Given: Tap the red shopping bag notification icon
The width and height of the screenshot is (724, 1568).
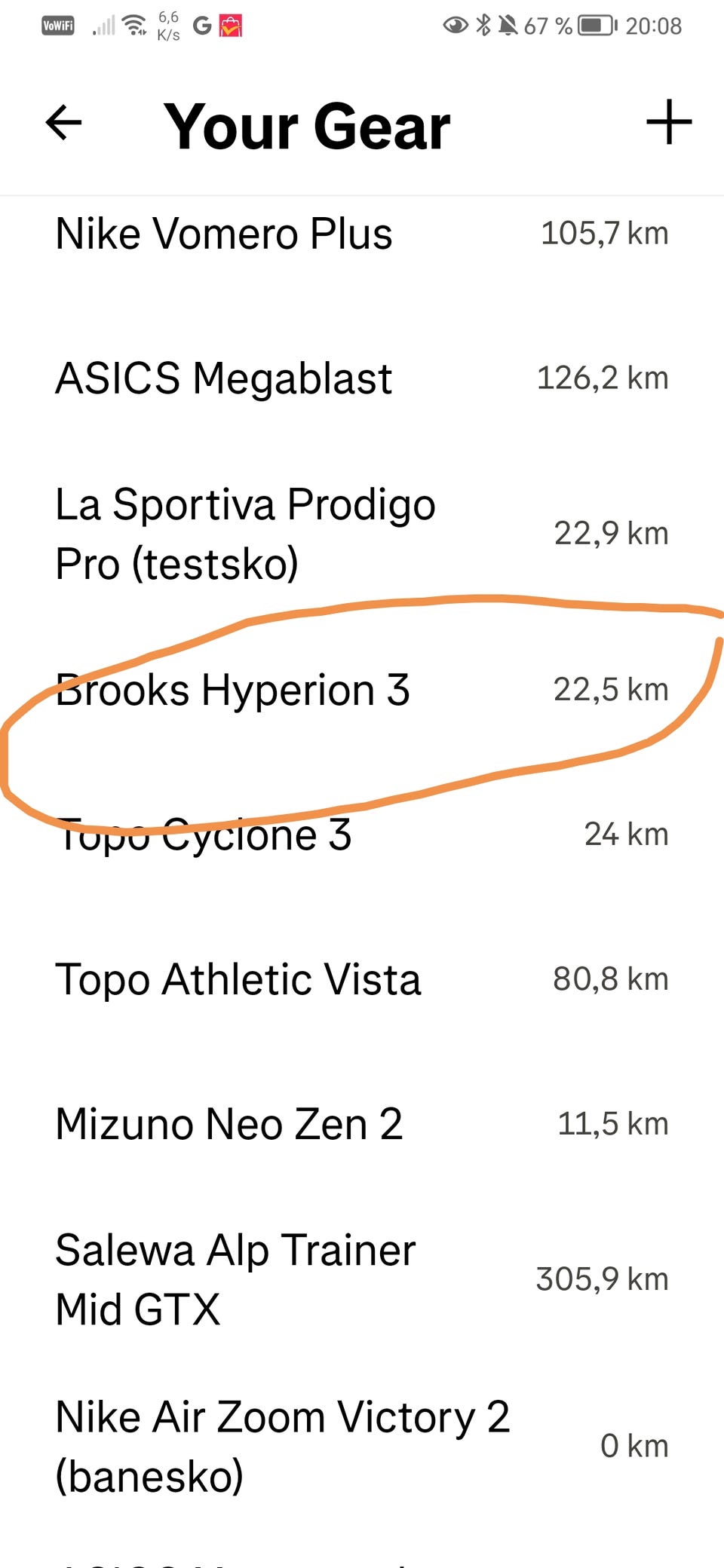Looking at the screenshot, I should [x=231, y=26].
